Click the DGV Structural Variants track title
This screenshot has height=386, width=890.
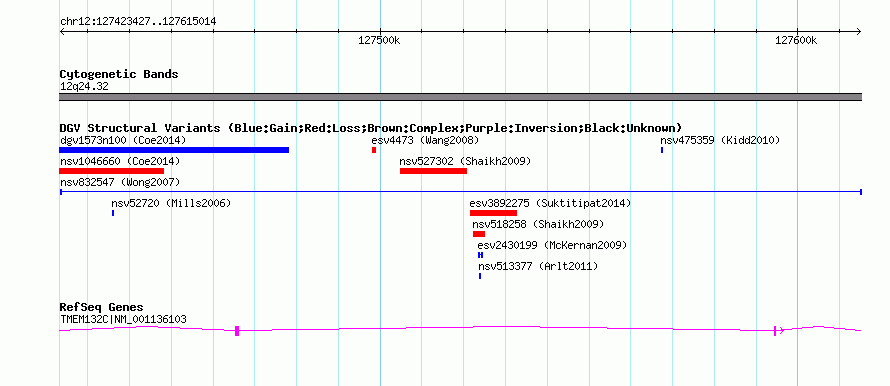[x=371, y=128]
